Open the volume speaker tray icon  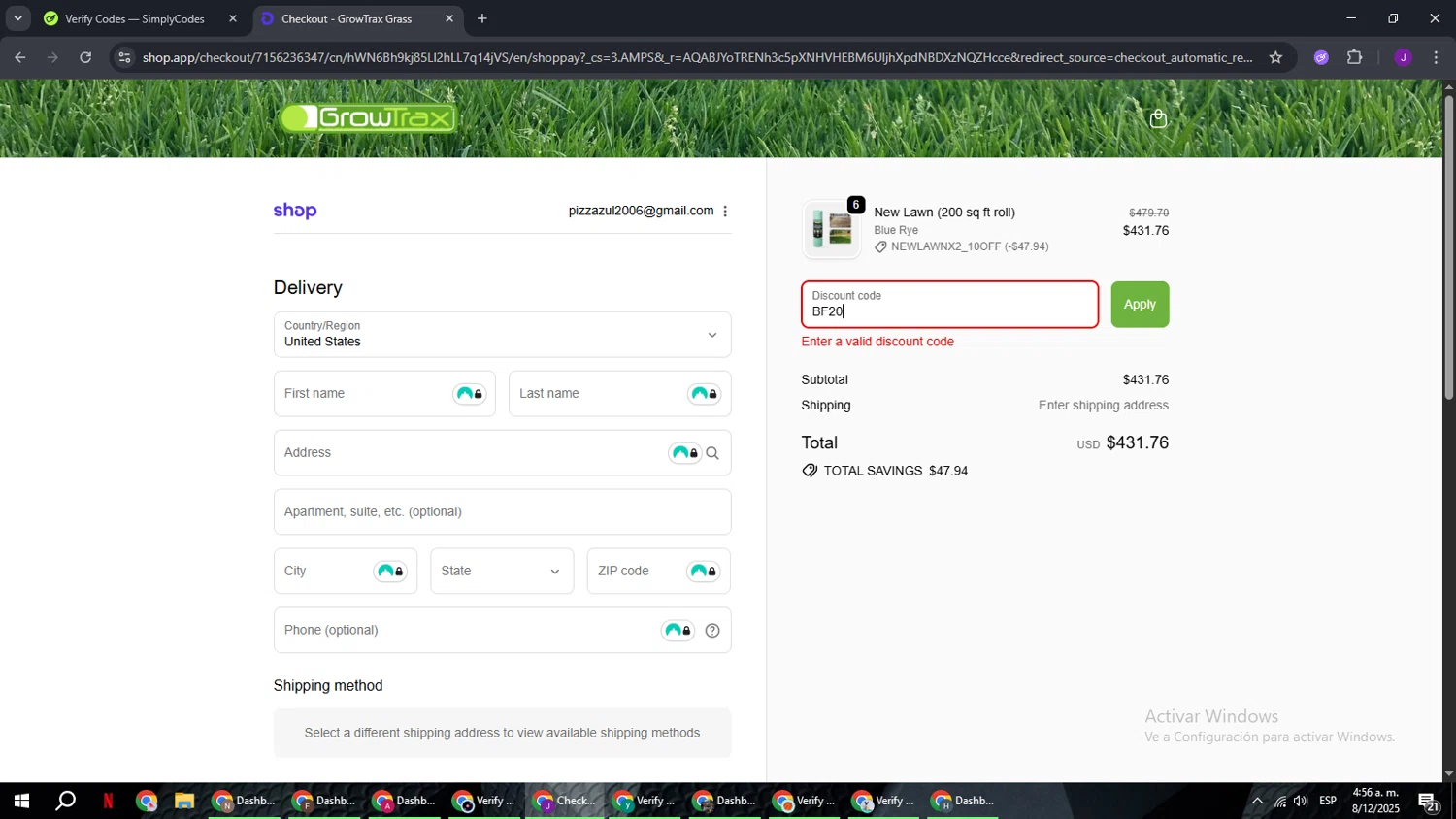(1301, 802)
